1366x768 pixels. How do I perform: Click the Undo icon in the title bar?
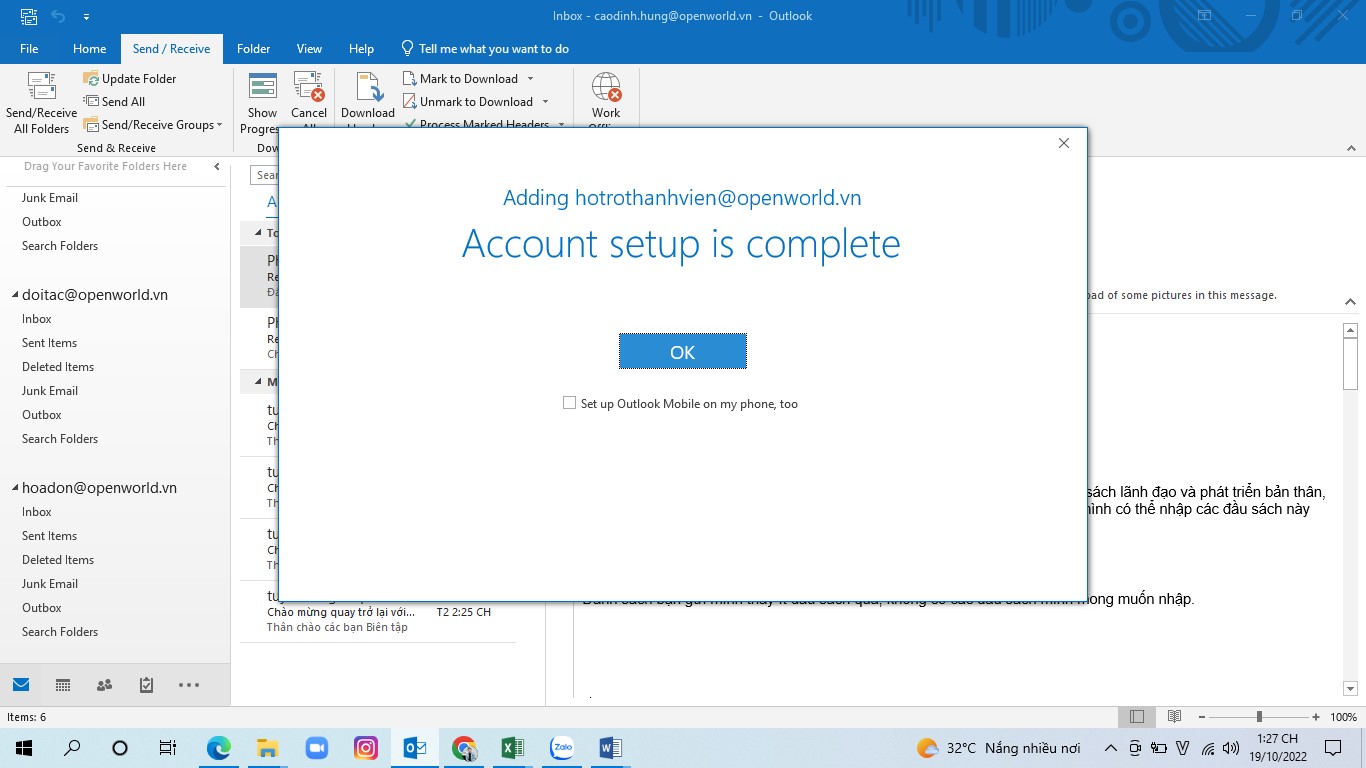click(57, 16)
